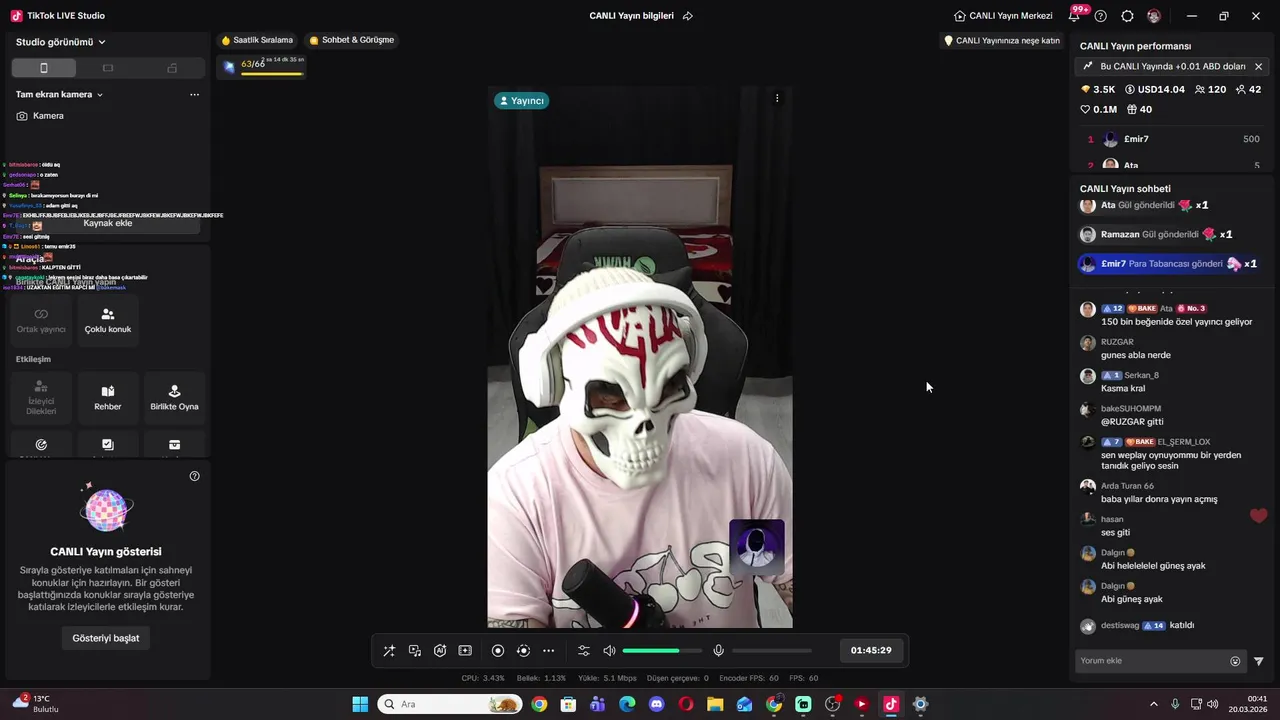Open İzleyici Dilekleri tool
The height and width of the screenshot is (720, 1280).
41,398
